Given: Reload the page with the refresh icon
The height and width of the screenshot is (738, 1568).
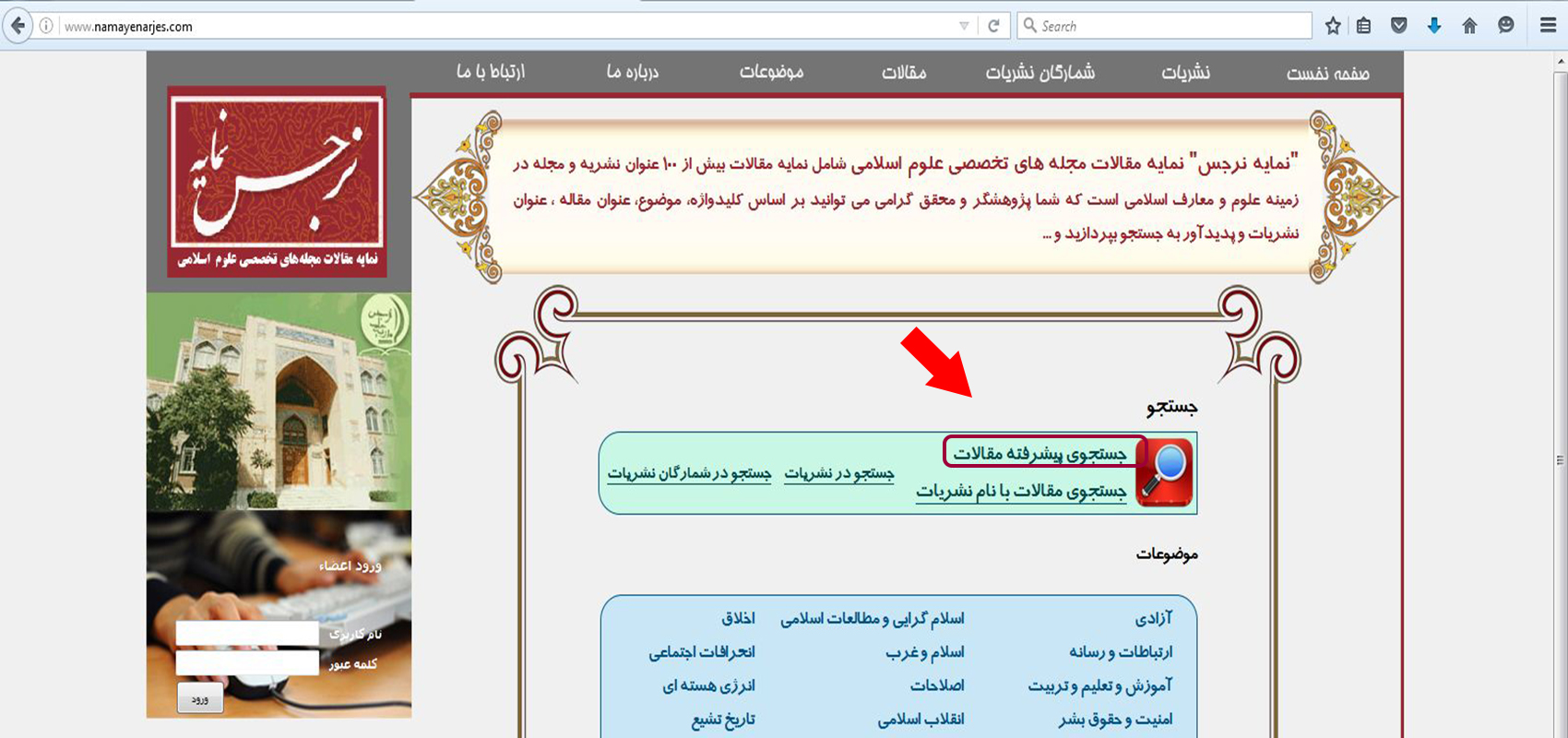Looking at the screenshot, I should click(x=993, y=26).
